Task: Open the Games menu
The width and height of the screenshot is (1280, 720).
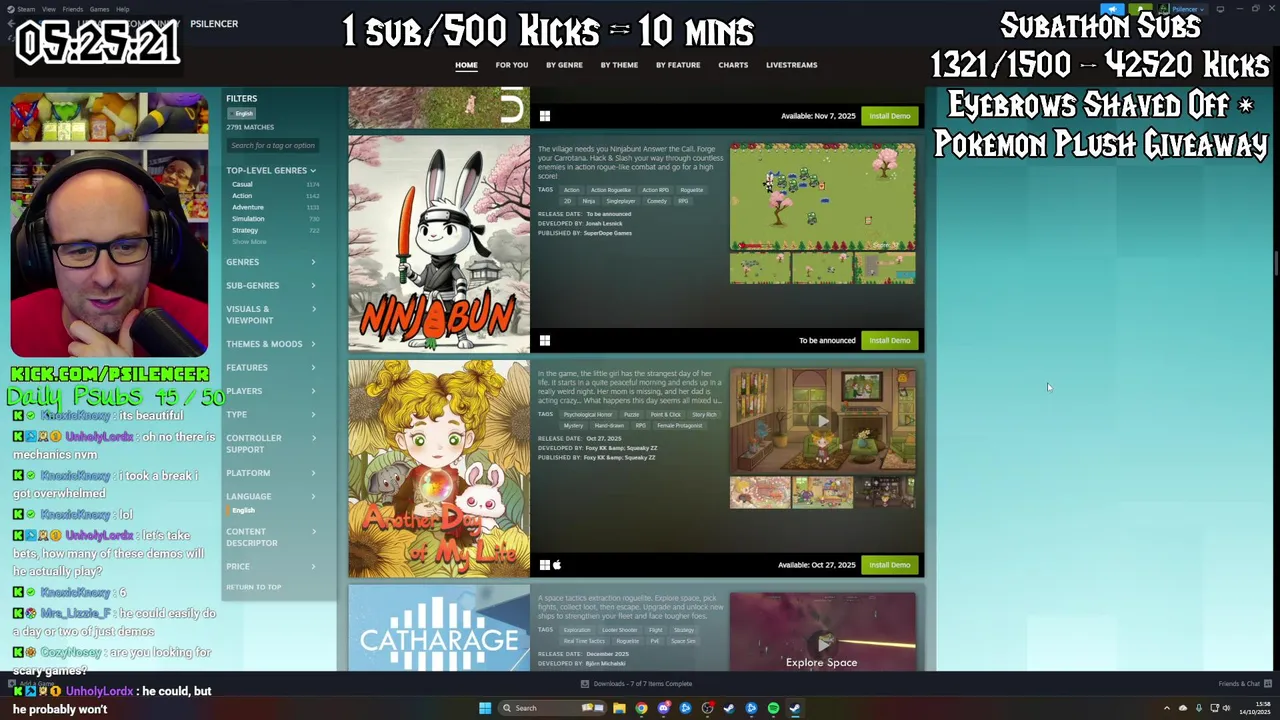Action: [99, 9]
